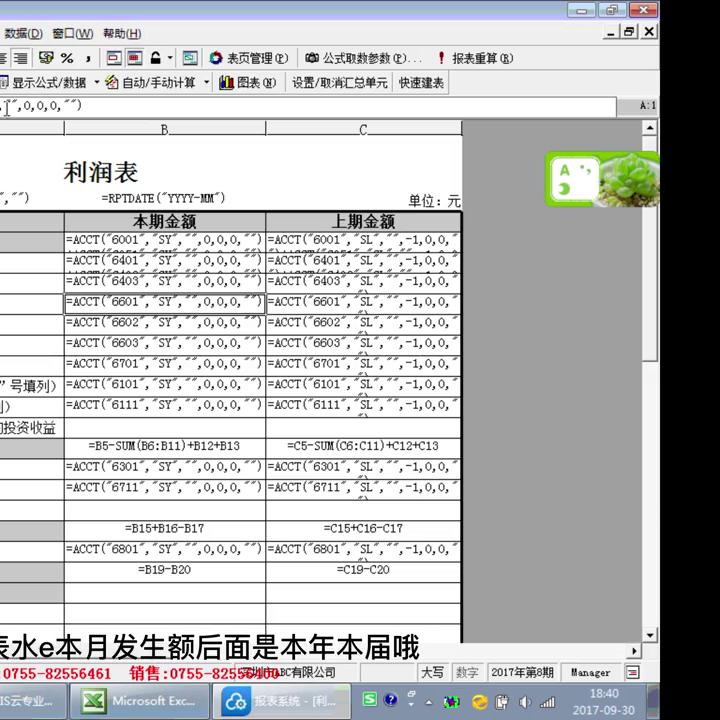Viewport: 720px width, 720px height.
Task: Click the green input method floating widget
Action: (x=602, y=180)
